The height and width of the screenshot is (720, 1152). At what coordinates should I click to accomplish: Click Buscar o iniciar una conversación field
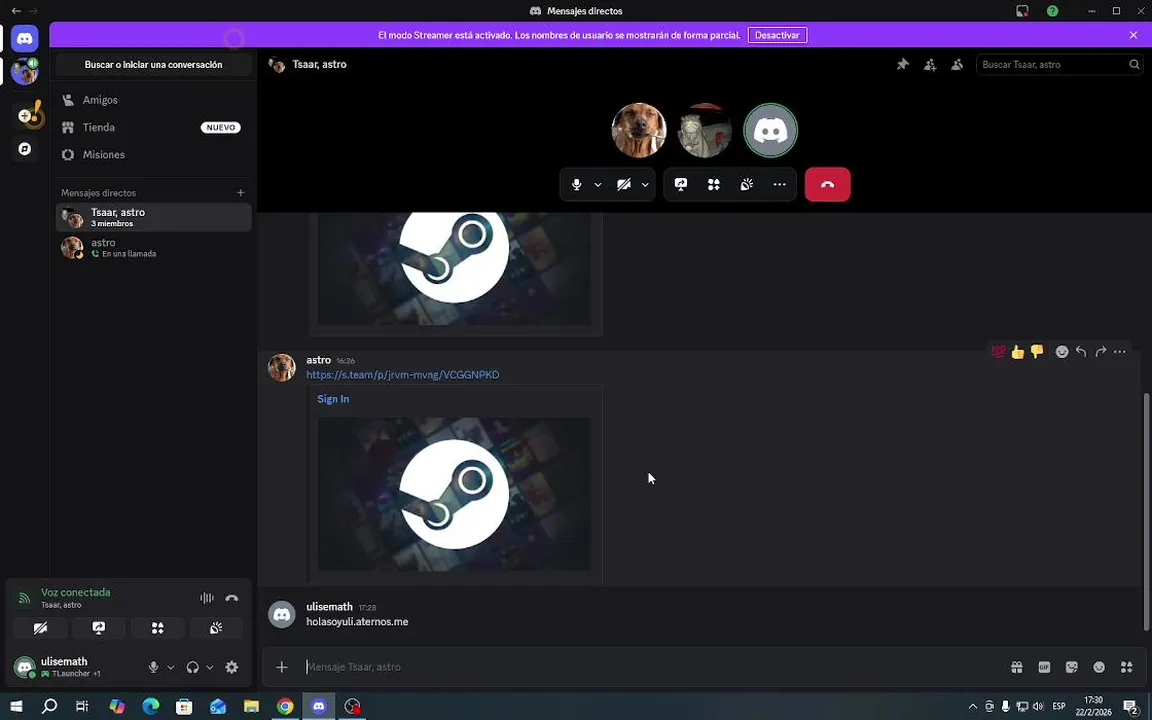click(154, 65)
